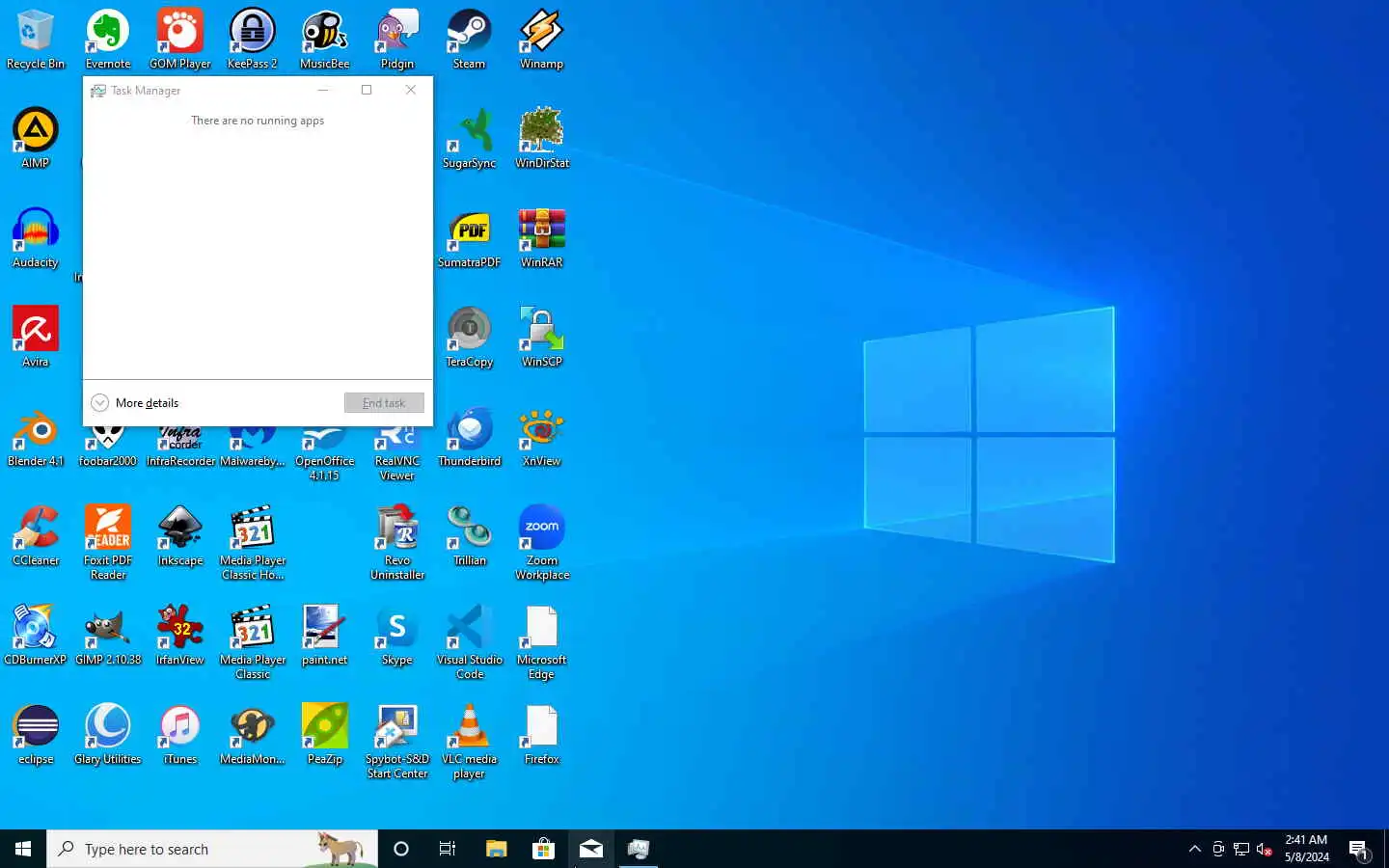Select the Thunderbird desktop icon
Image resolution: width=1389 pixels, height=868 pixels.
point(470,436)
